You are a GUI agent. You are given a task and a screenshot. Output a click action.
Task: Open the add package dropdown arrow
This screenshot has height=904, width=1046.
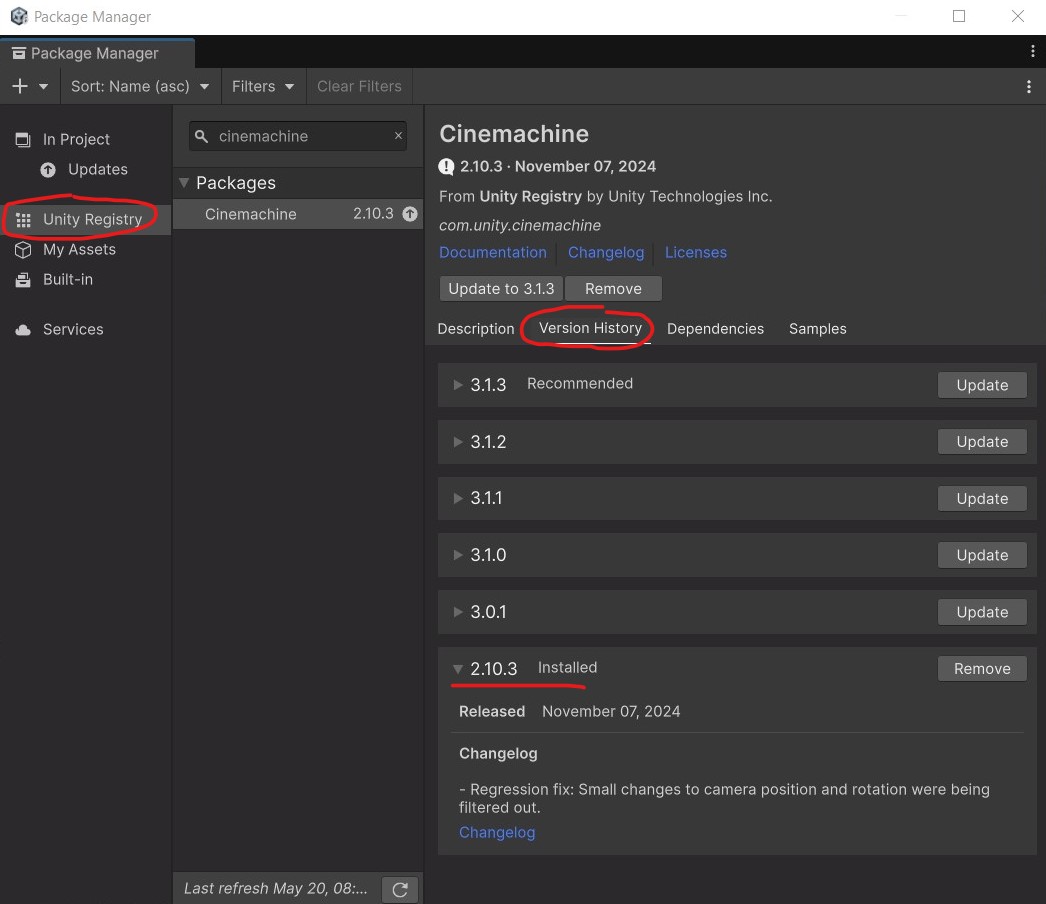tap(43, 87)
